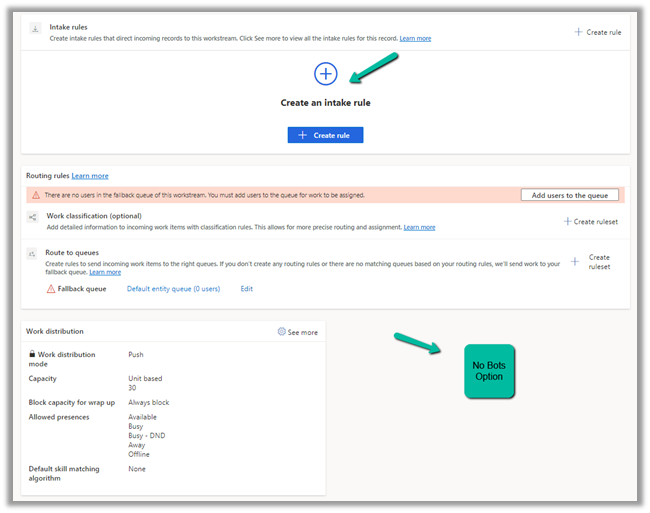This screenshot has width=650, height=513.
Task: Click the green No Bots Option box
Action: tap(489, 371)
